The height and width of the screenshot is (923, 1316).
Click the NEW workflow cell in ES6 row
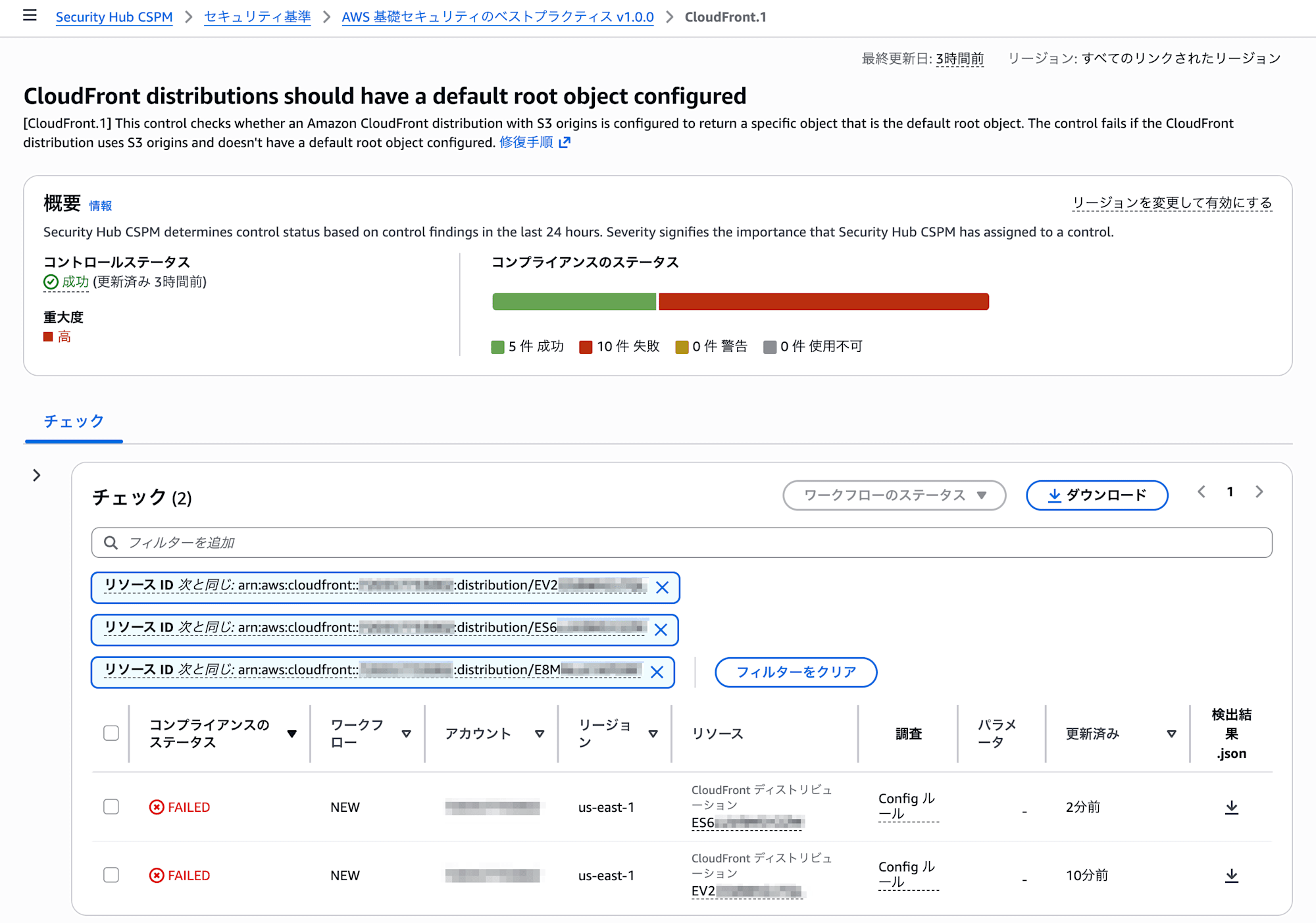point(345,807)
